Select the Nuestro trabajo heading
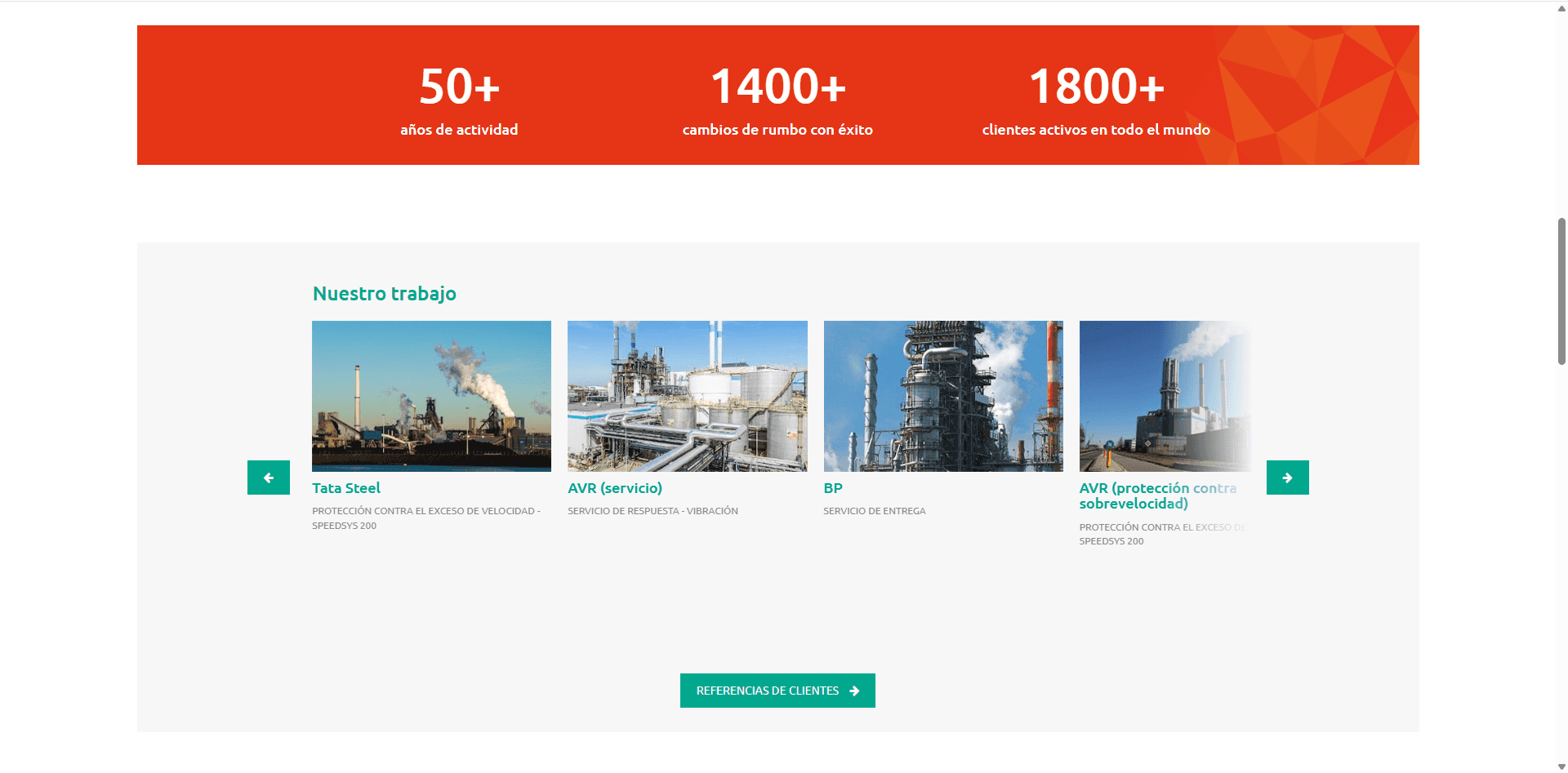This screenshot has height=773, width=1568. (x=385, y=294)
